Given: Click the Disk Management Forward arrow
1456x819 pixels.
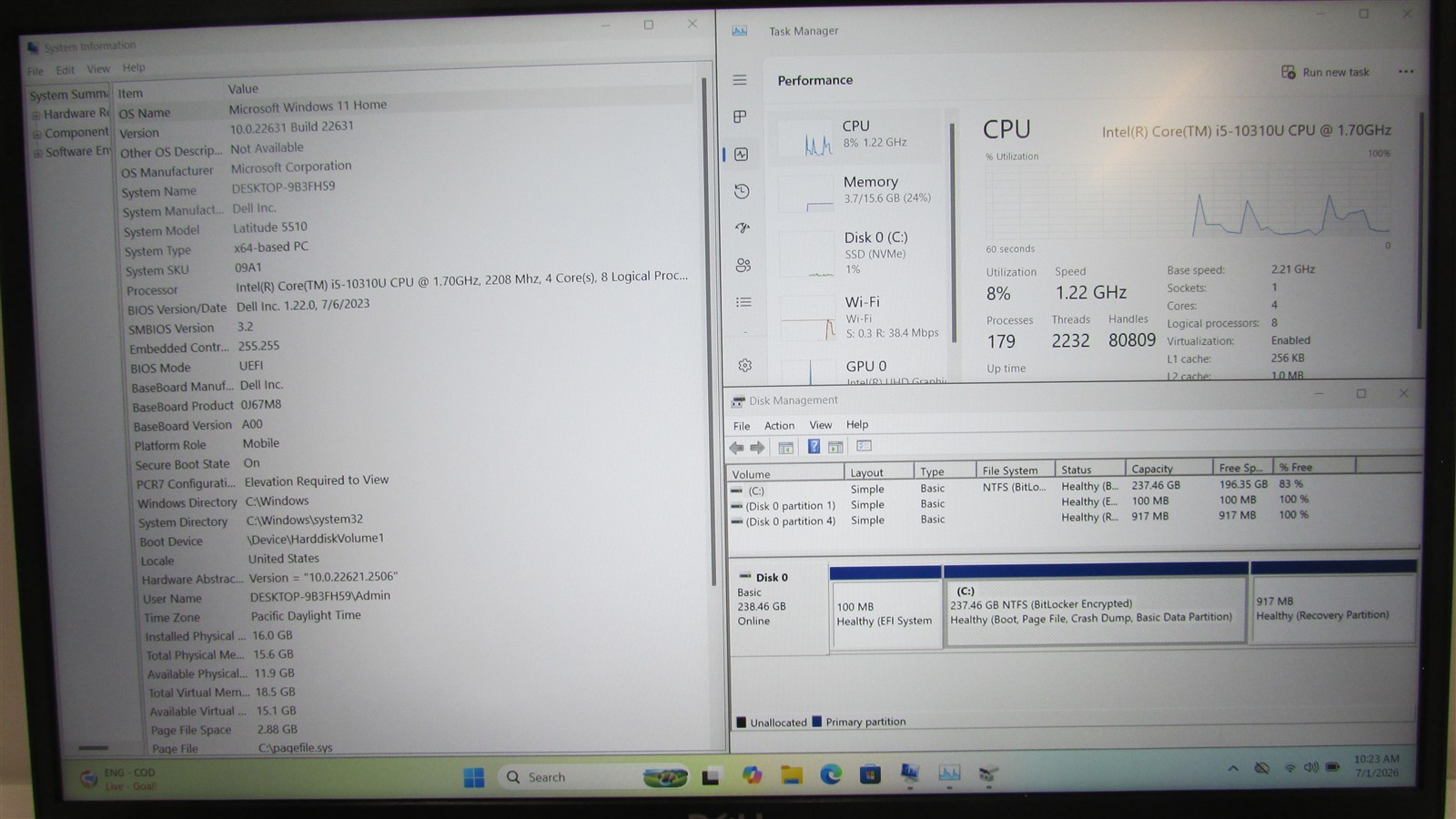Looking at the screenshot, I should 757,447.
